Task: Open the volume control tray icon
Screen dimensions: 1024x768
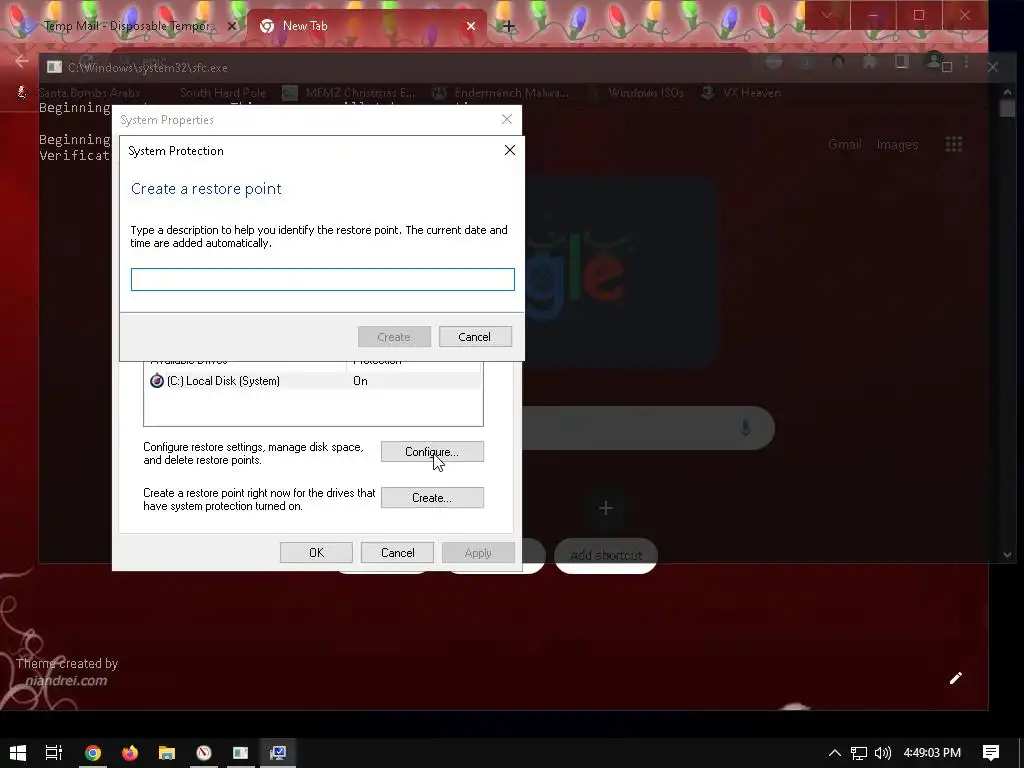Action: click(882, 753)
